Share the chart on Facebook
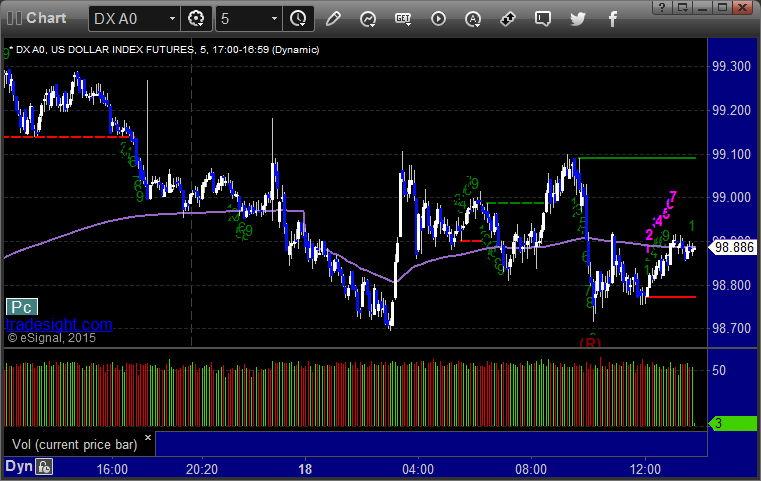This screenshot has height=481, width=761. point(613,19)
